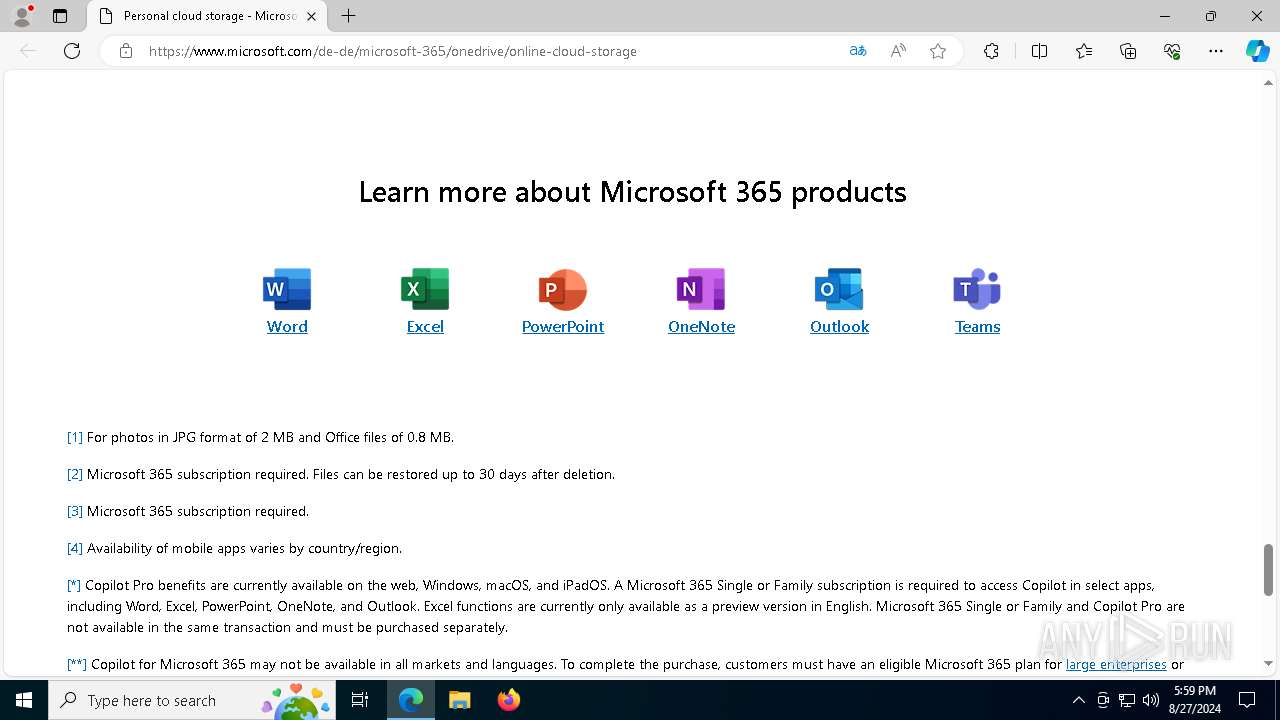Click the address bar URL

[x=393, y=51]
